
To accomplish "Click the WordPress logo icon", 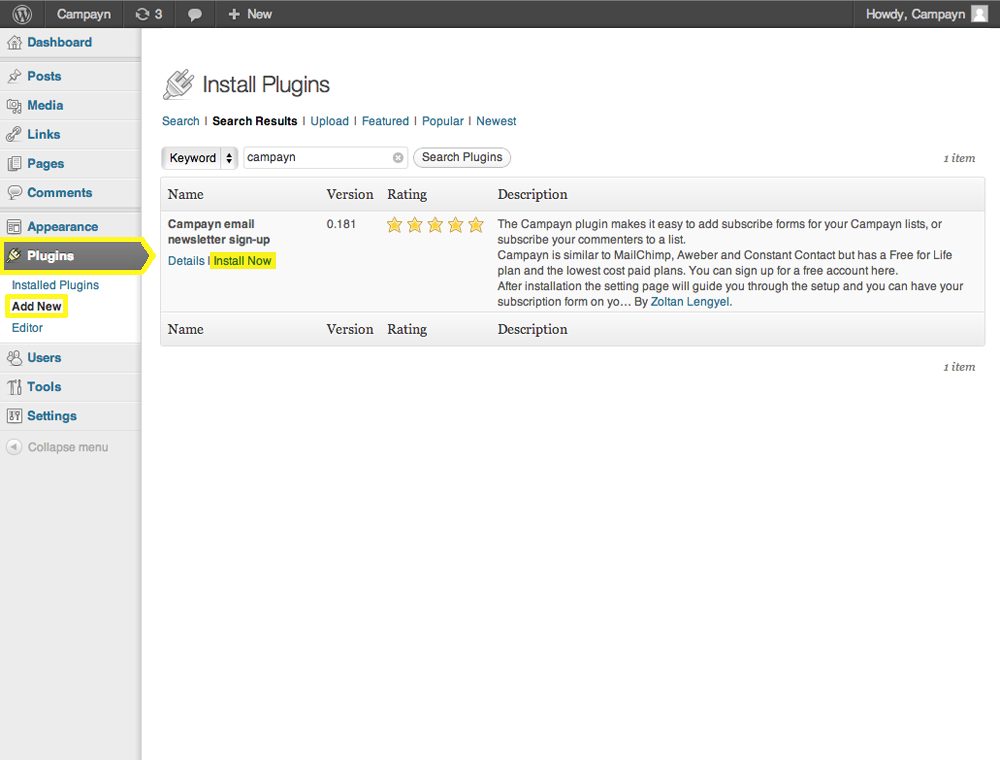I will click(21, 14).
